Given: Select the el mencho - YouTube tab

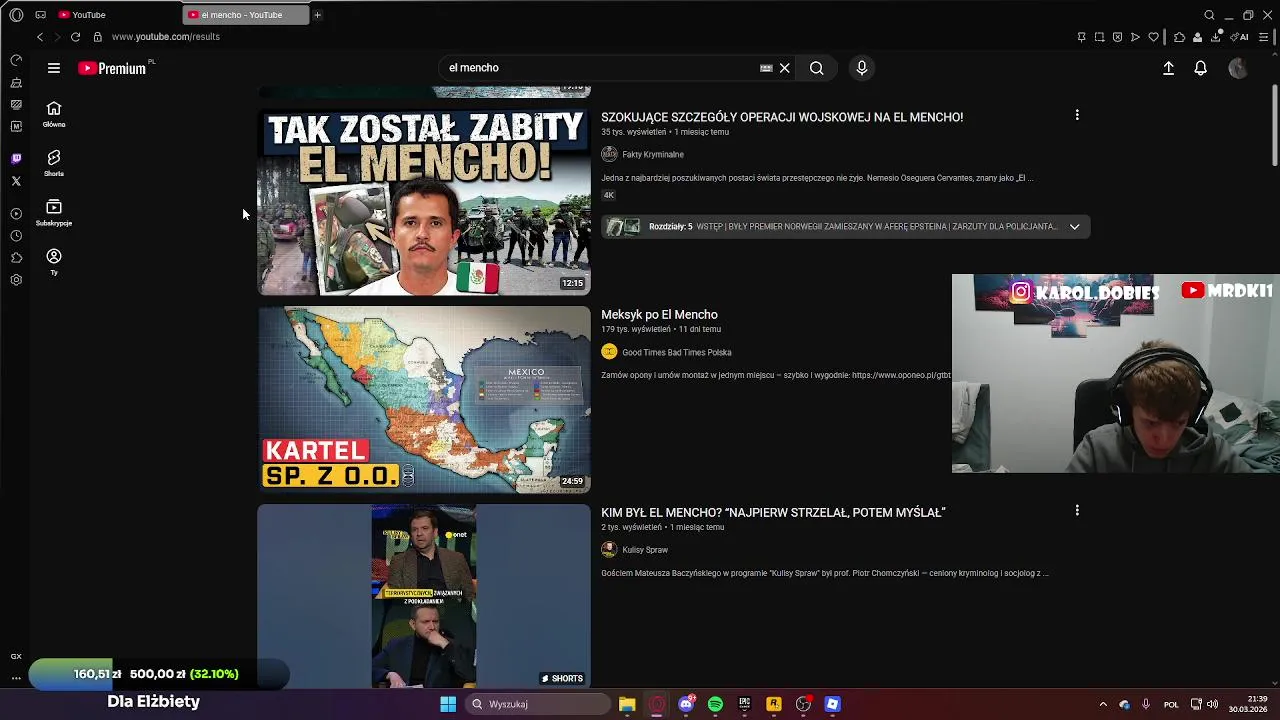Looking at the screenshot, I should point(246,15).
